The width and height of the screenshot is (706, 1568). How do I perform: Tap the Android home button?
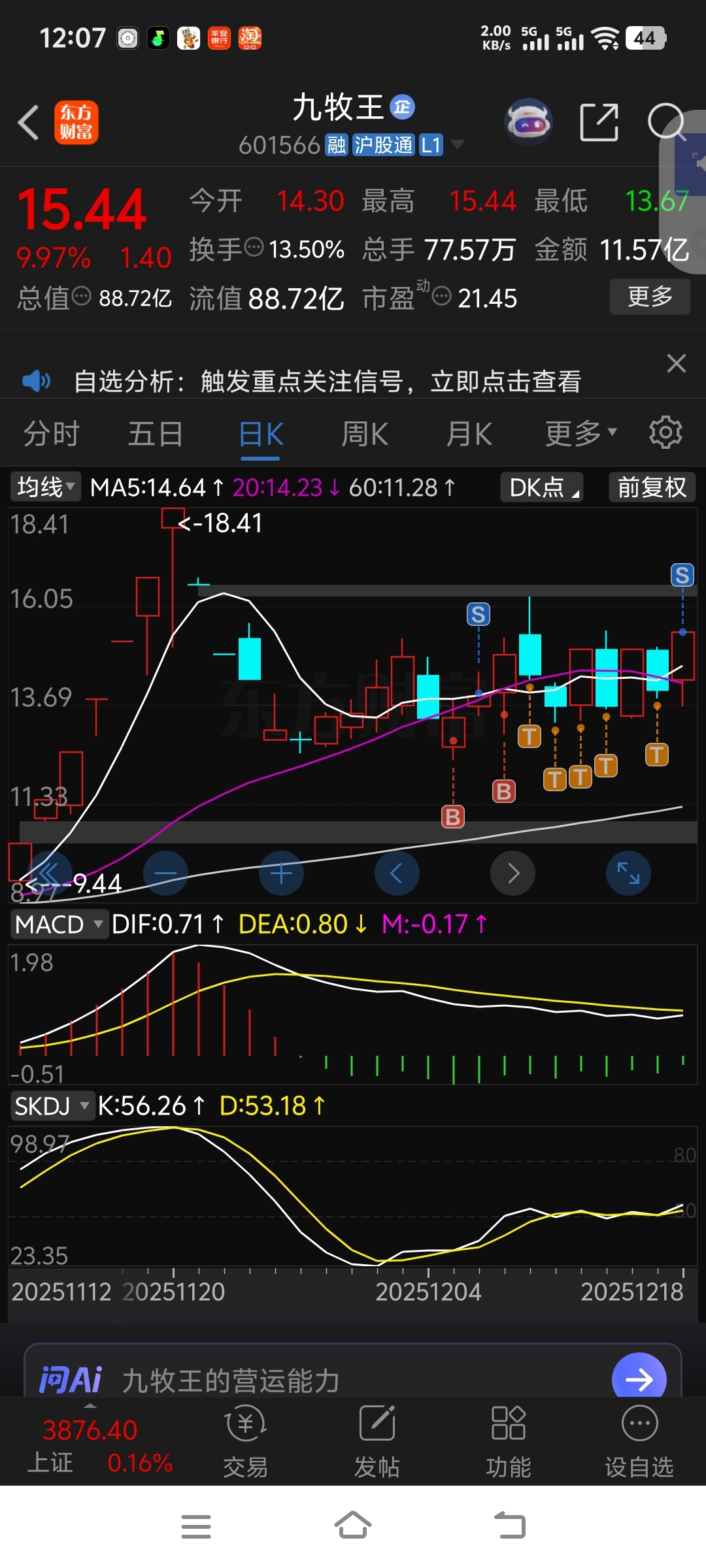pyautogui.click(x=353, y=1526)
